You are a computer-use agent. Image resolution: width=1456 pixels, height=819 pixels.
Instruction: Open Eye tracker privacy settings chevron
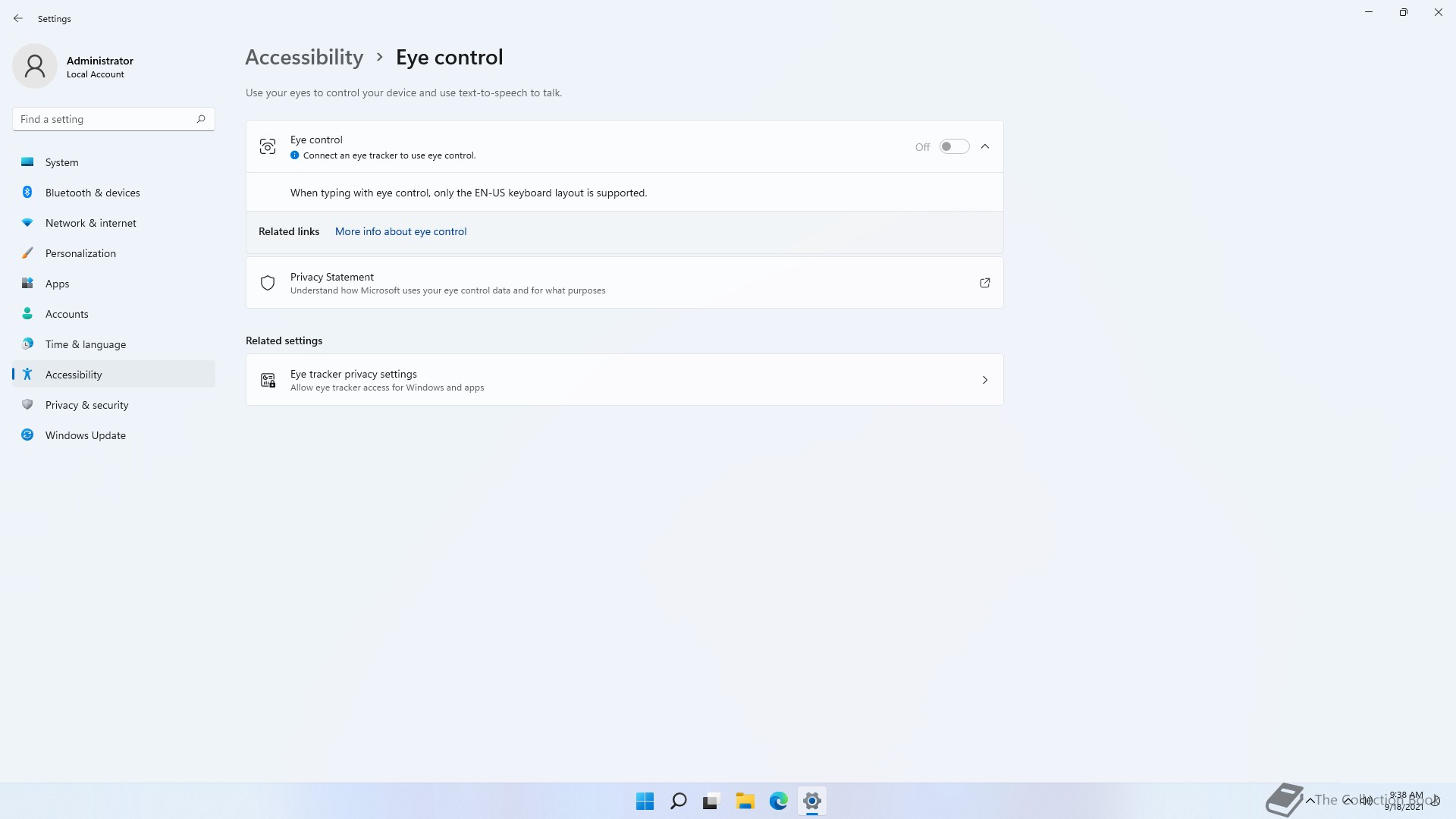pyautogui.click(x=984, y=380)
